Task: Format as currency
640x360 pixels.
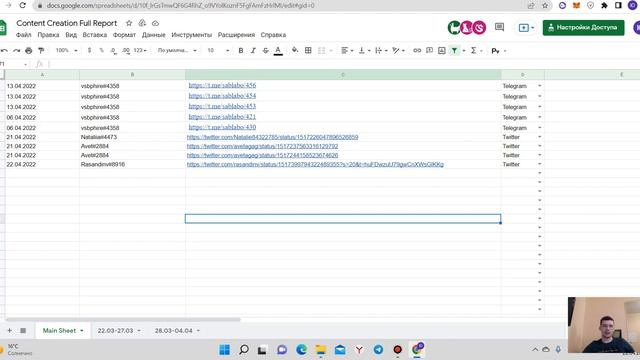Action: pos(89,51)
